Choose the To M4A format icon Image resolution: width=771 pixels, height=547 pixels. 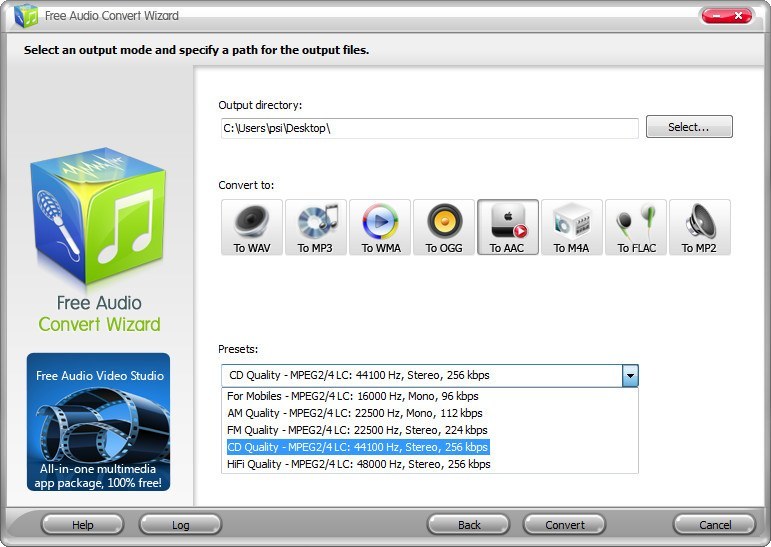571,227
